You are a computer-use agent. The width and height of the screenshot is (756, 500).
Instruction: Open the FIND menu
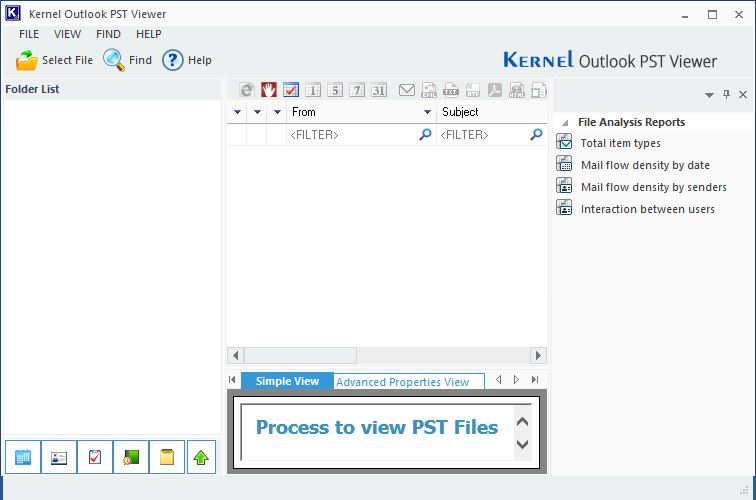[x=108, y=34]
